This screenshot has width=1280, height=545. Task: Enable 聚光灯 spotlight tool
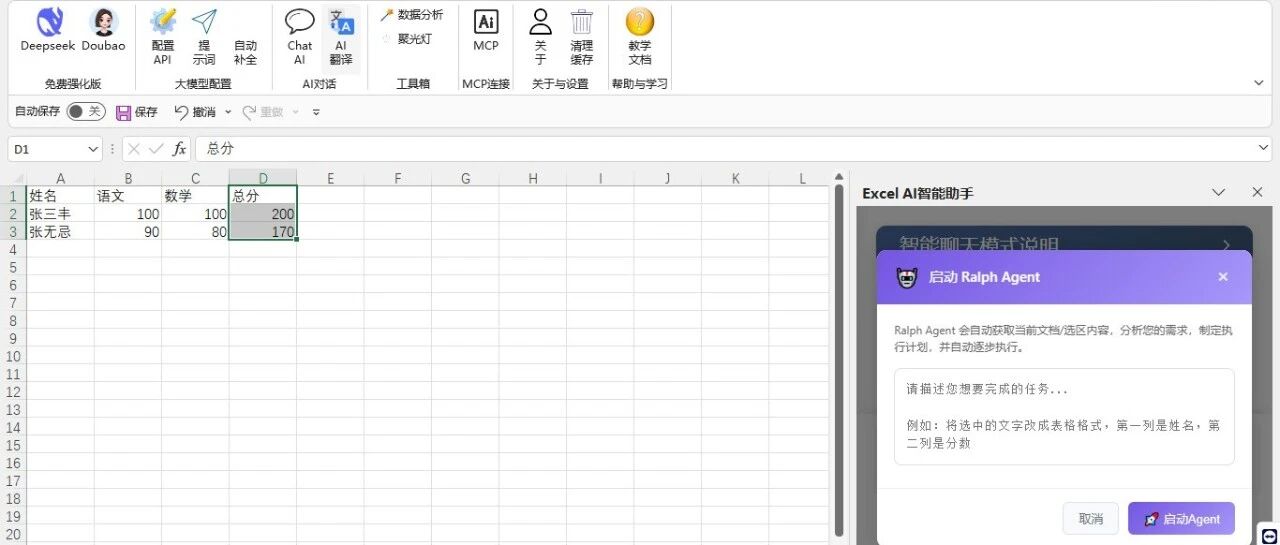406,39
